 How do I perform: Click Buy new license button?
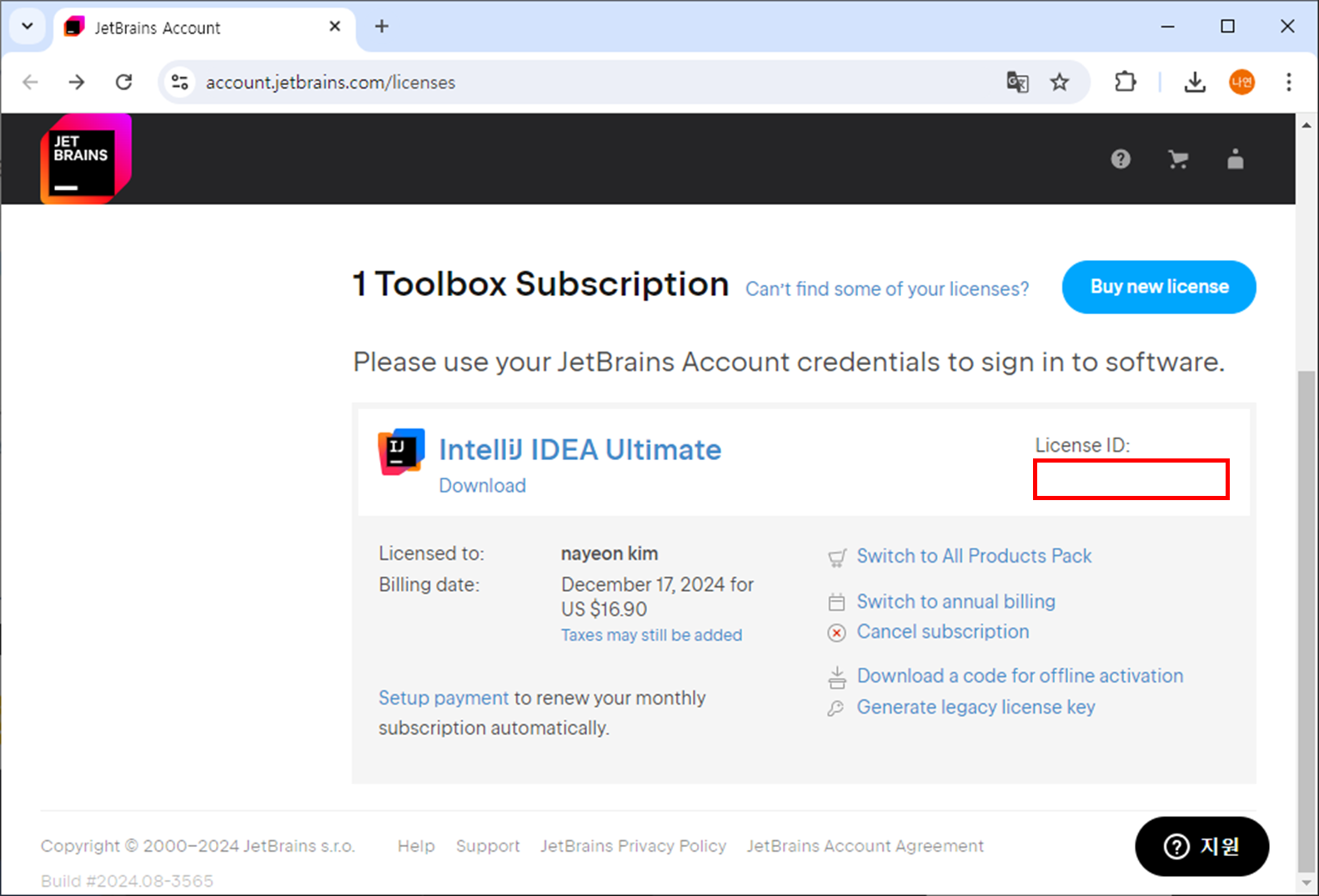(x=1159, y=287)
